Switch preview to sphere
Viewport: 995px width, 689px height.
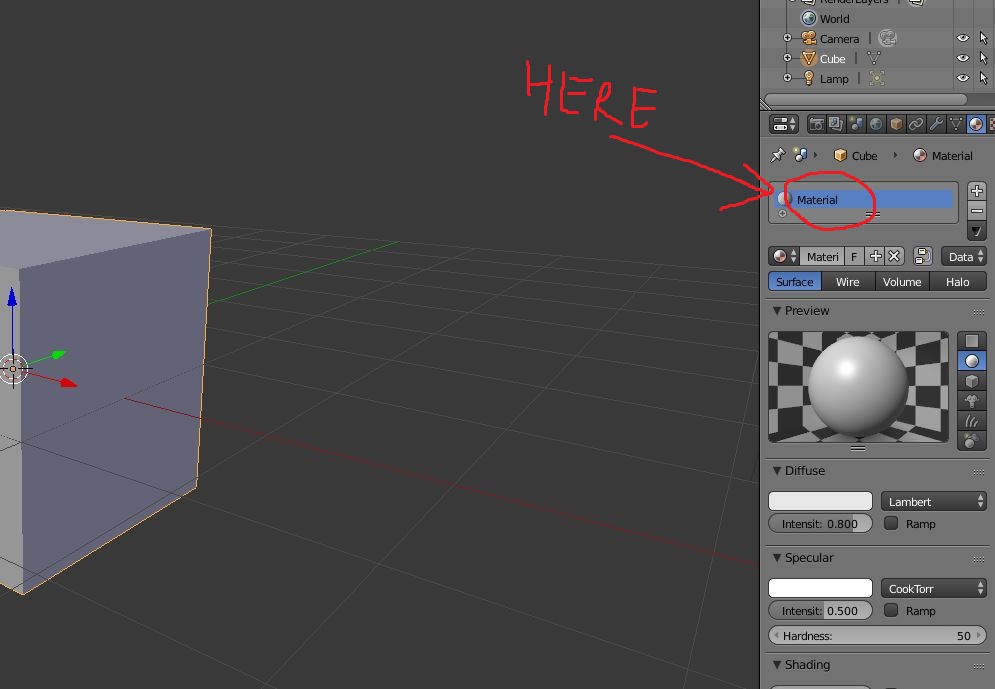coord(972,361)
